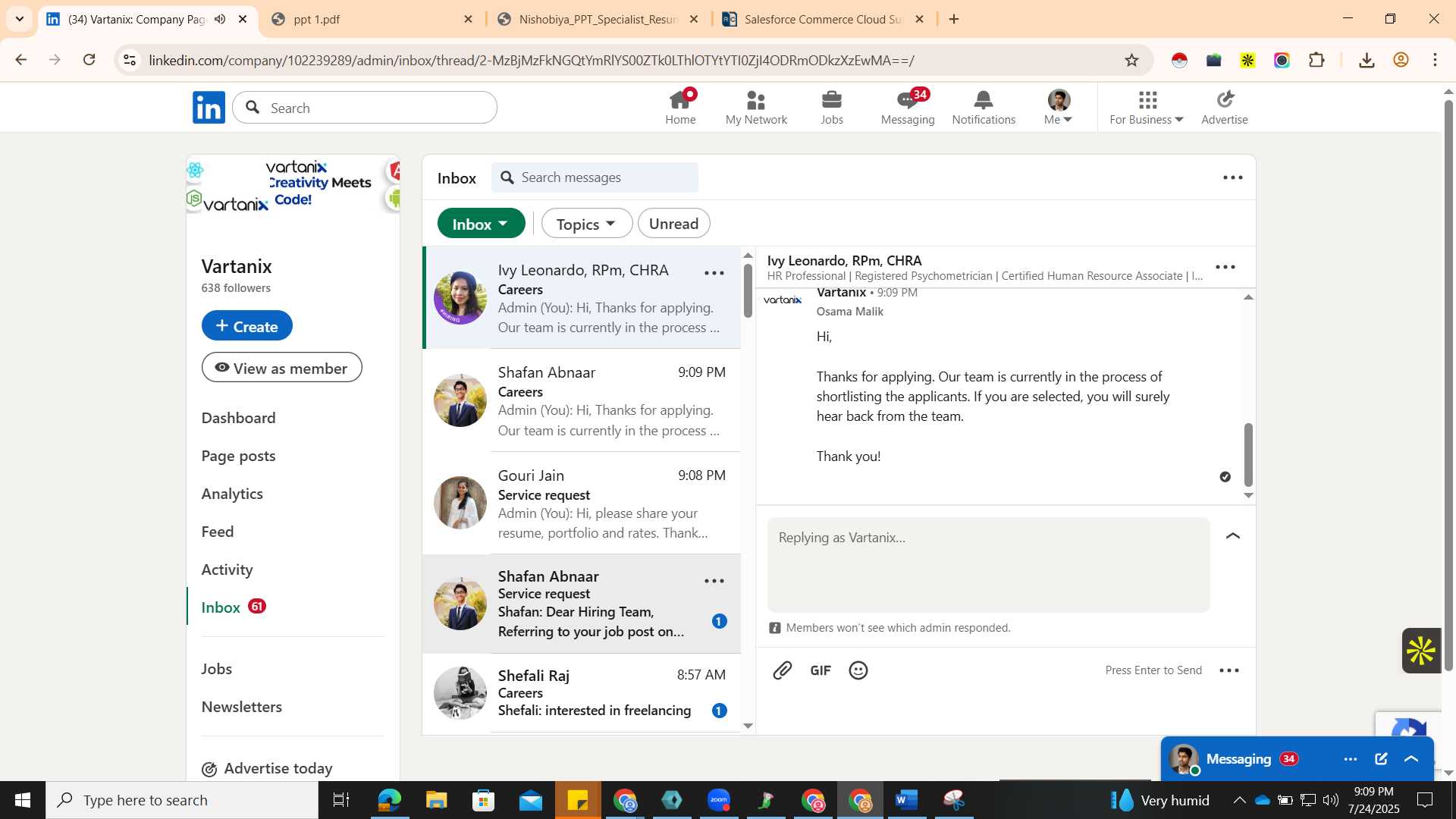
Task: Open send options menu beside Press Enter to Send
Action: pos(1229,670)
